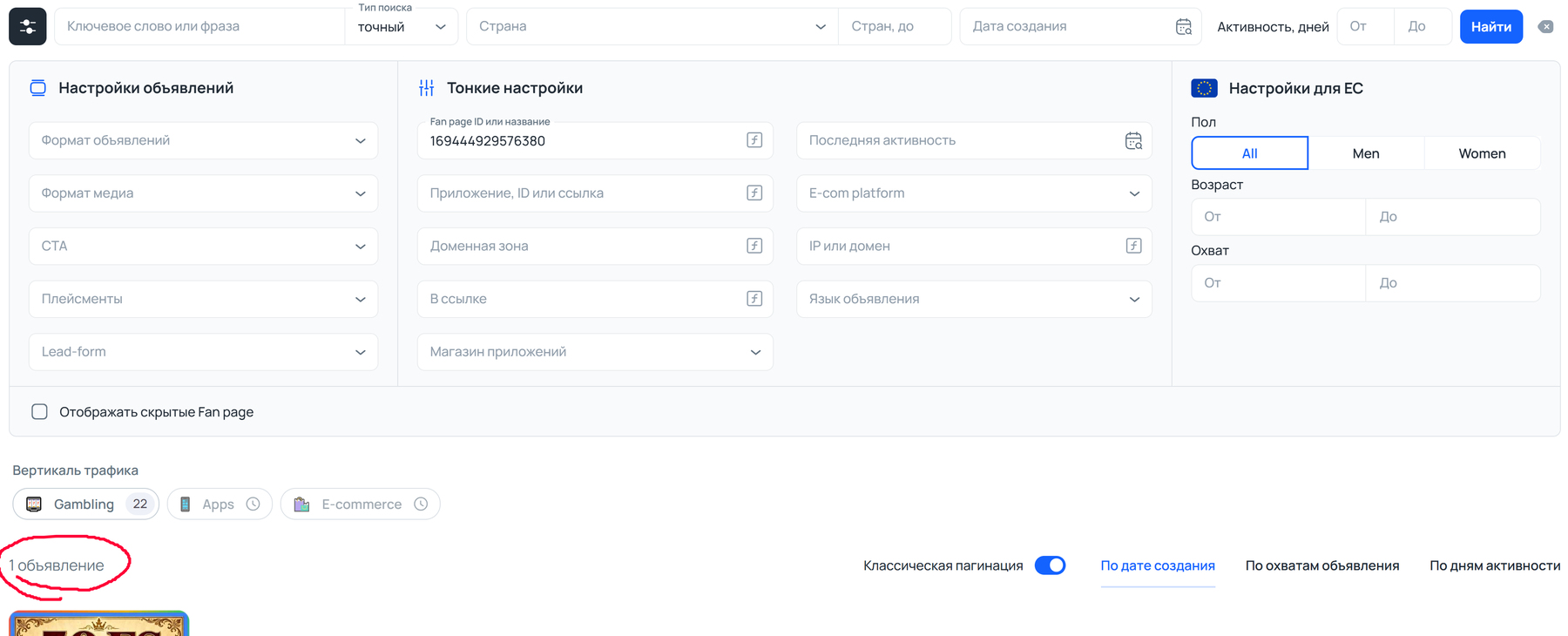Toggle Классическая пагинация switch
This screenshot has height=636, width=1568.
[1050, 565]
